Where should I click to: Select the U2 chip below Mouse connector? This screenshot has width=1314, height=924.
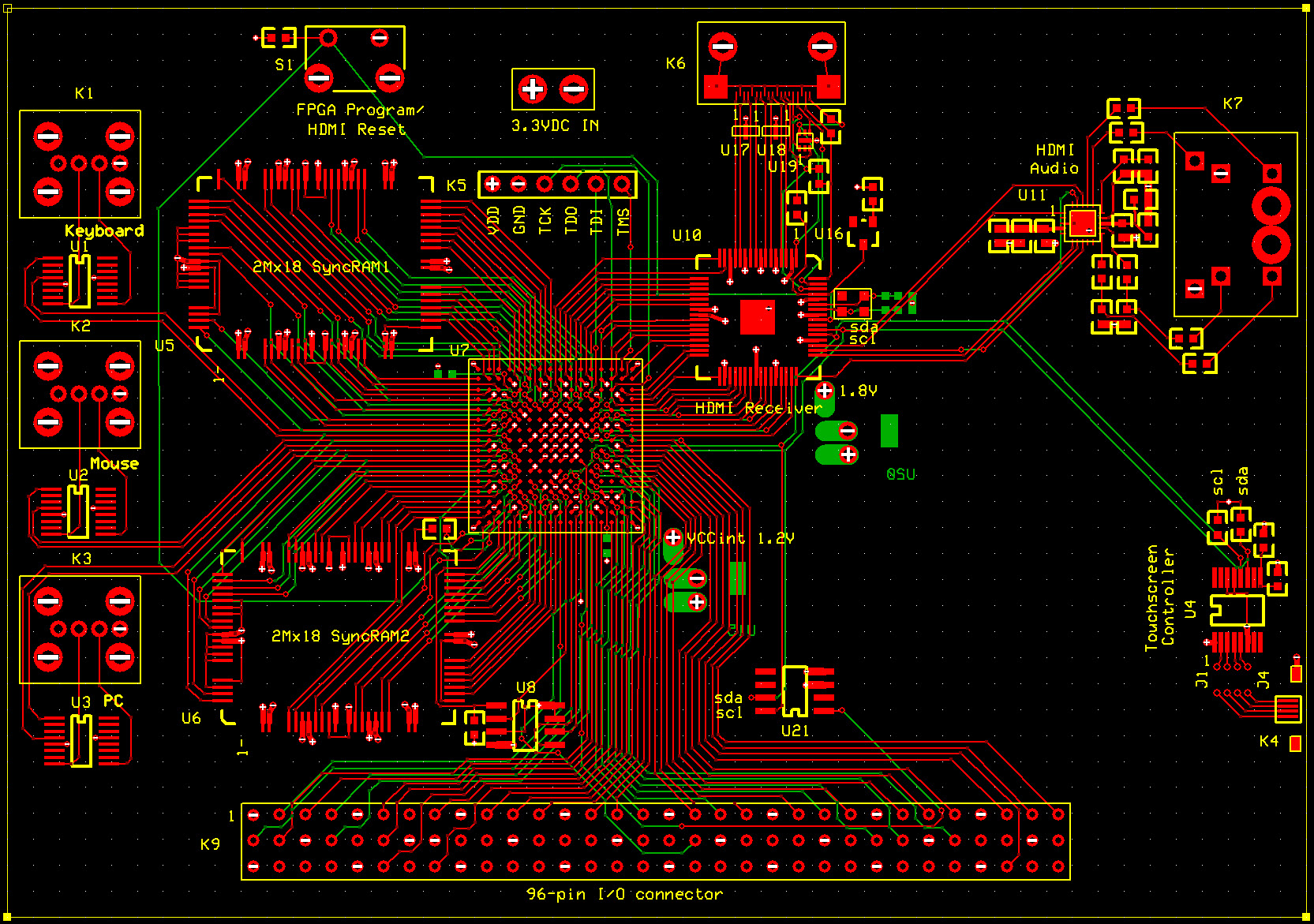[x=78, y=511]
